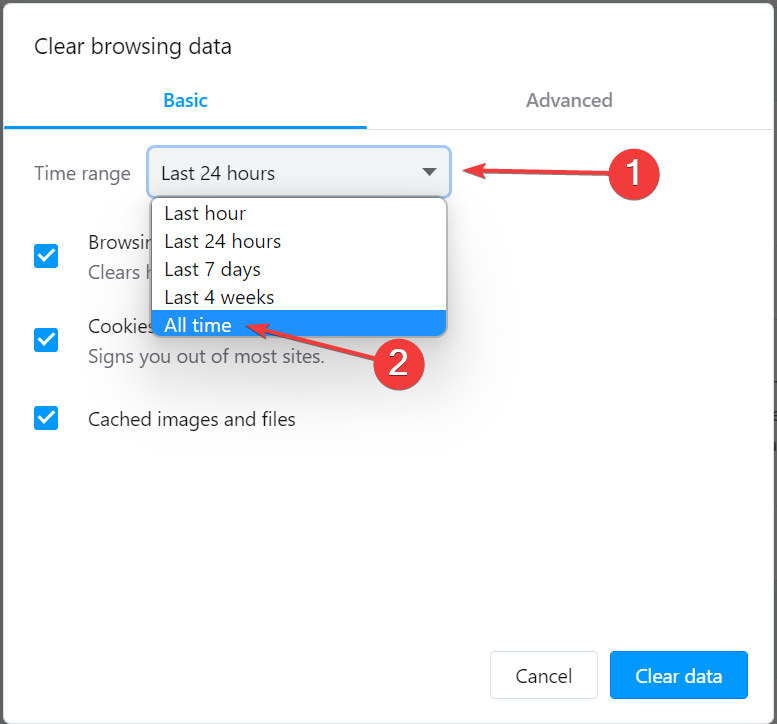777x724 pixels.
Task: Click the red number 1 marker
Action: [633, 173]
